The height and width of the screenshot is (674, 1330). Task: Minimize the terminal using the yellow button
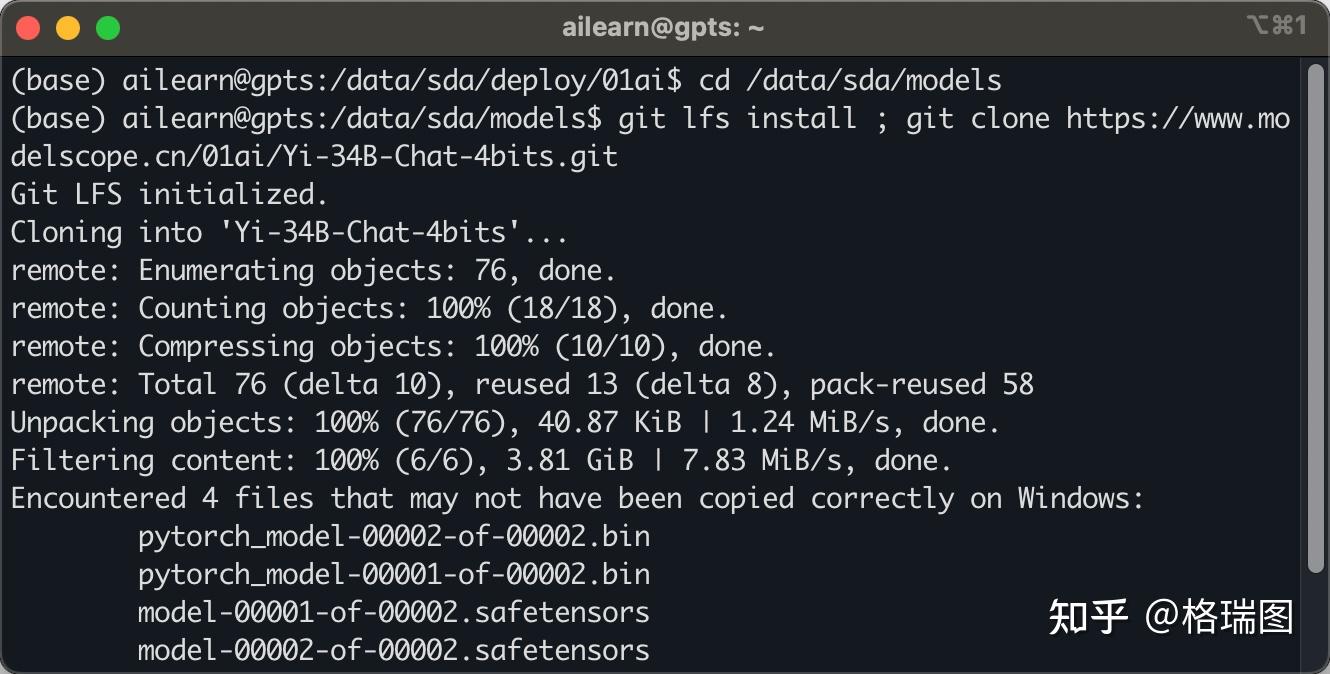[68, 28]
